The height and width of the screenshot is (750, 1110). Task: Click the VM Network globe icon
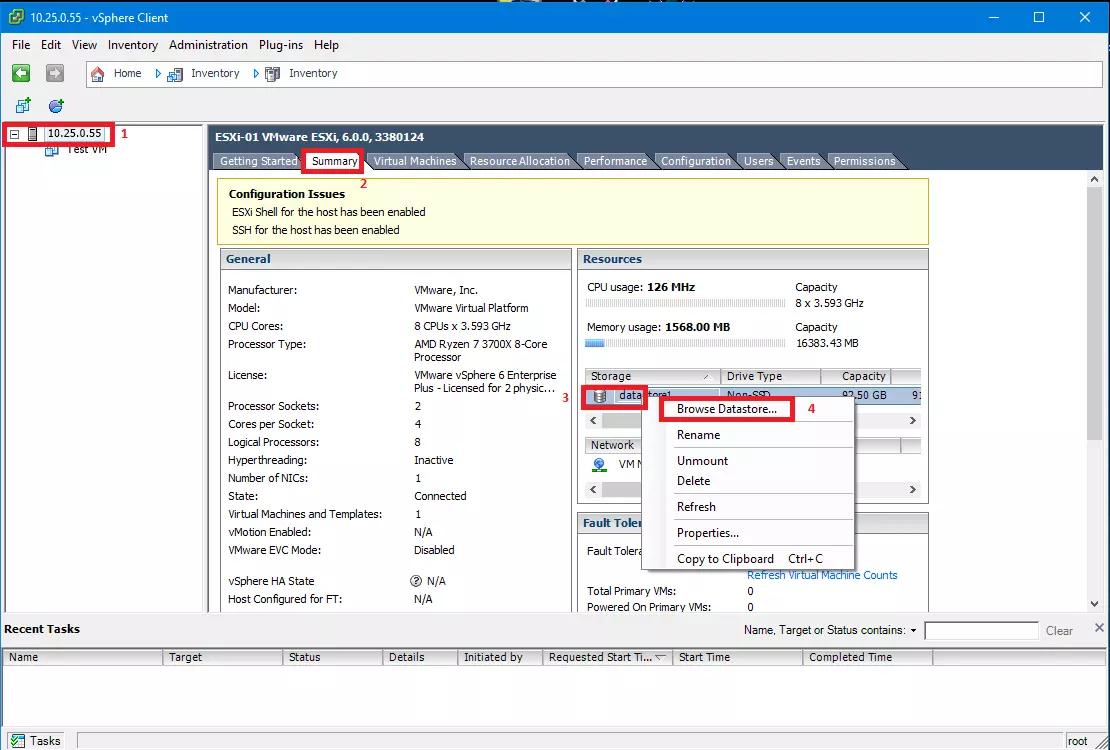tap(600, 465)
